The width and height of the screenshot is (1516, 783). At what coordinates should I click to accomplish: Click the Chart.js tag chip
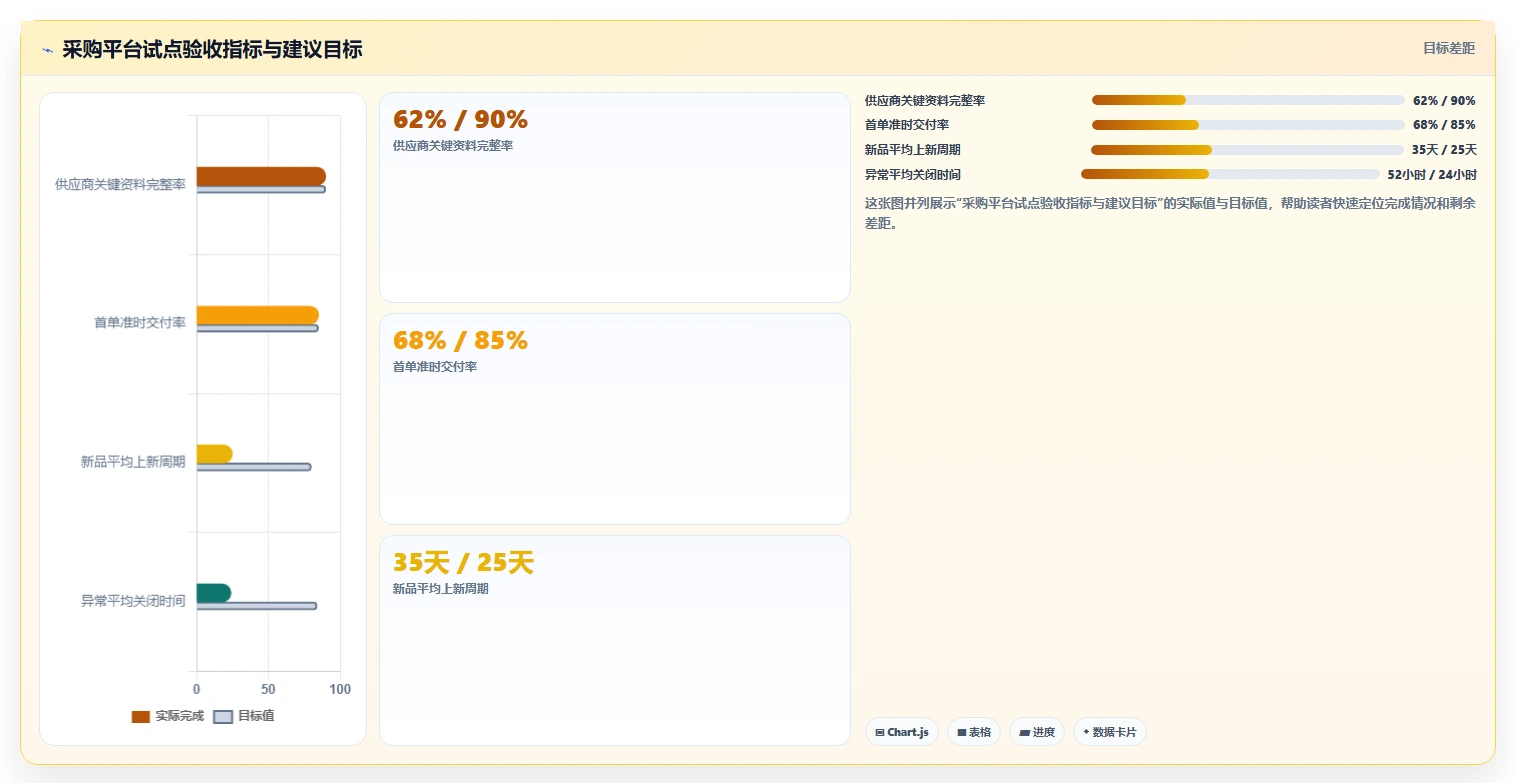(902, 732)
